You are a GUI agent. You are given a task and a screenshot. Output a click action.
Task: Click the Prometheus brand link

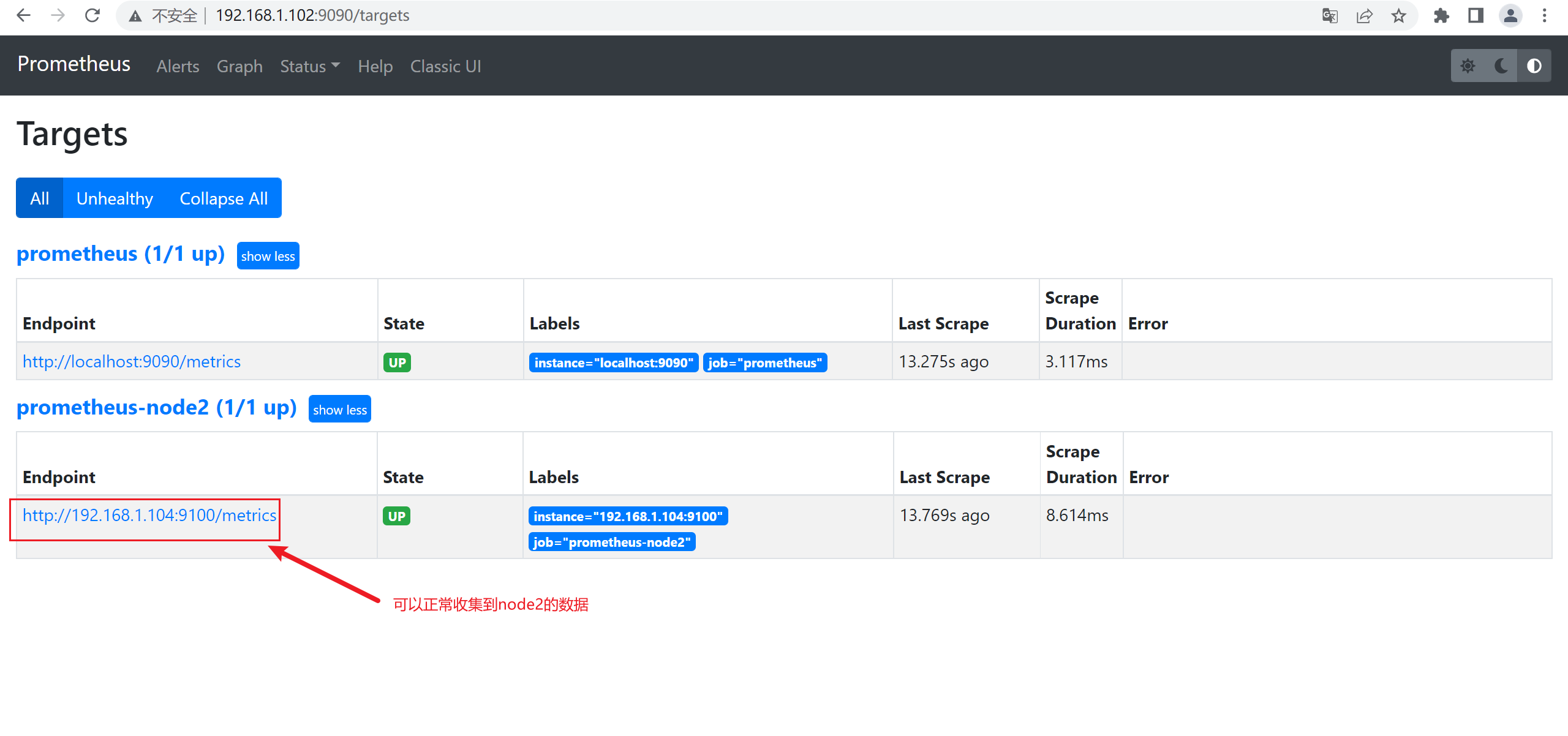point(73,64)
